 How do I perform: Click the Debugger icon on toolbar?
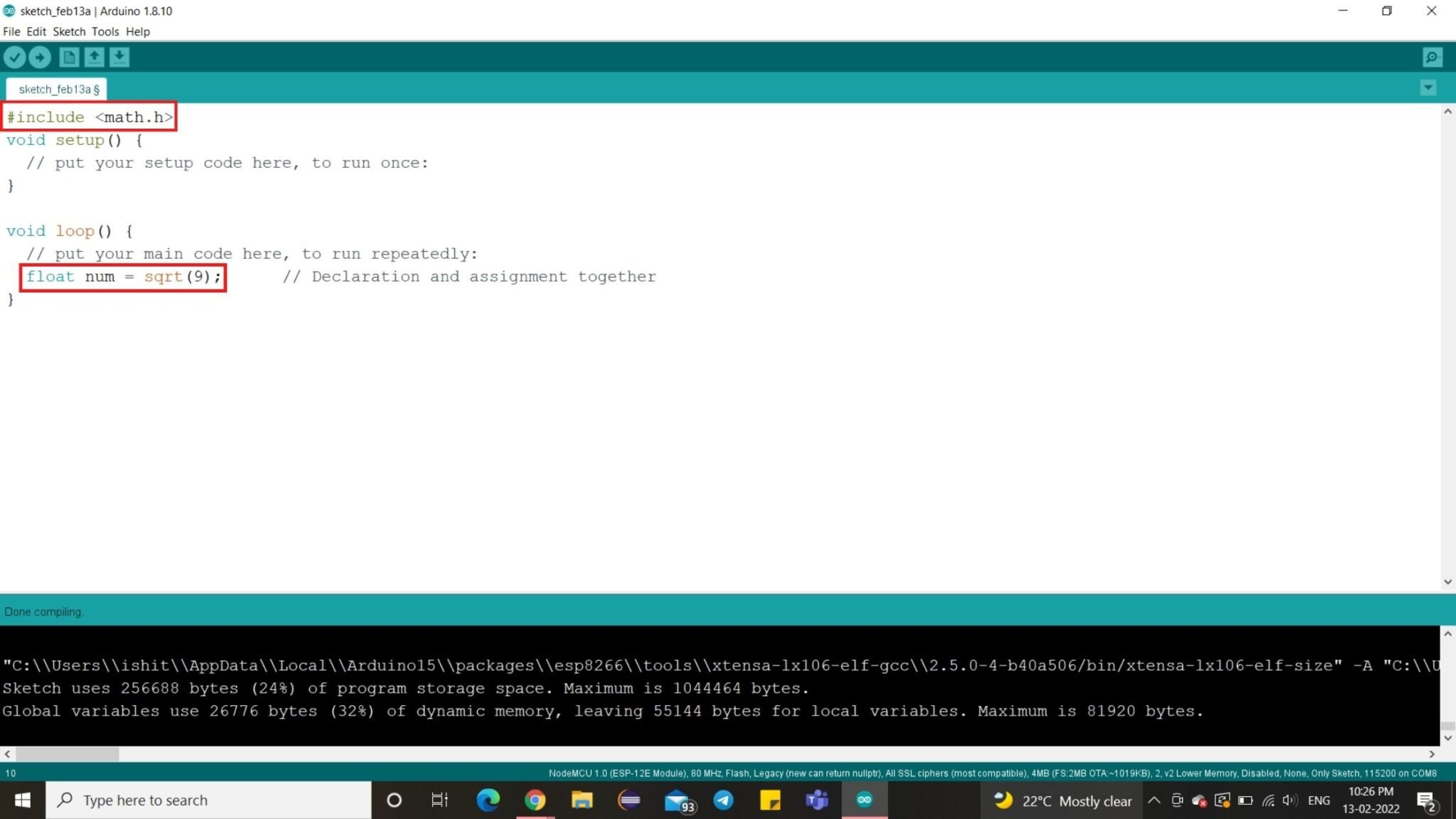click(x=1434, y=57)
